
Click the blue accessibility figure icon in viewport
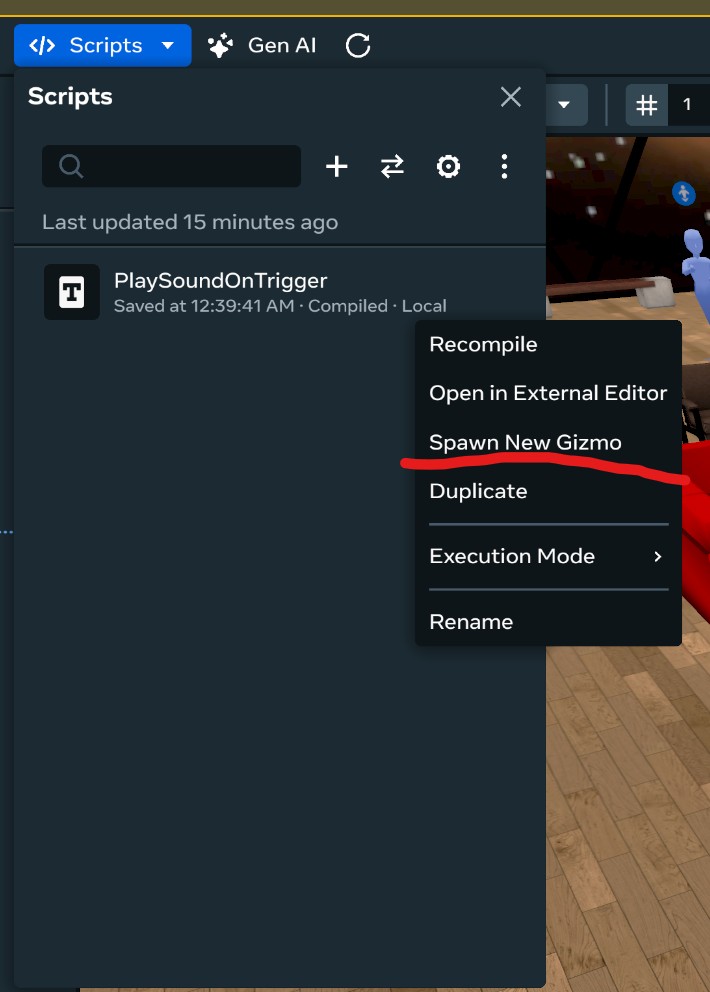[x=684, y=193]
